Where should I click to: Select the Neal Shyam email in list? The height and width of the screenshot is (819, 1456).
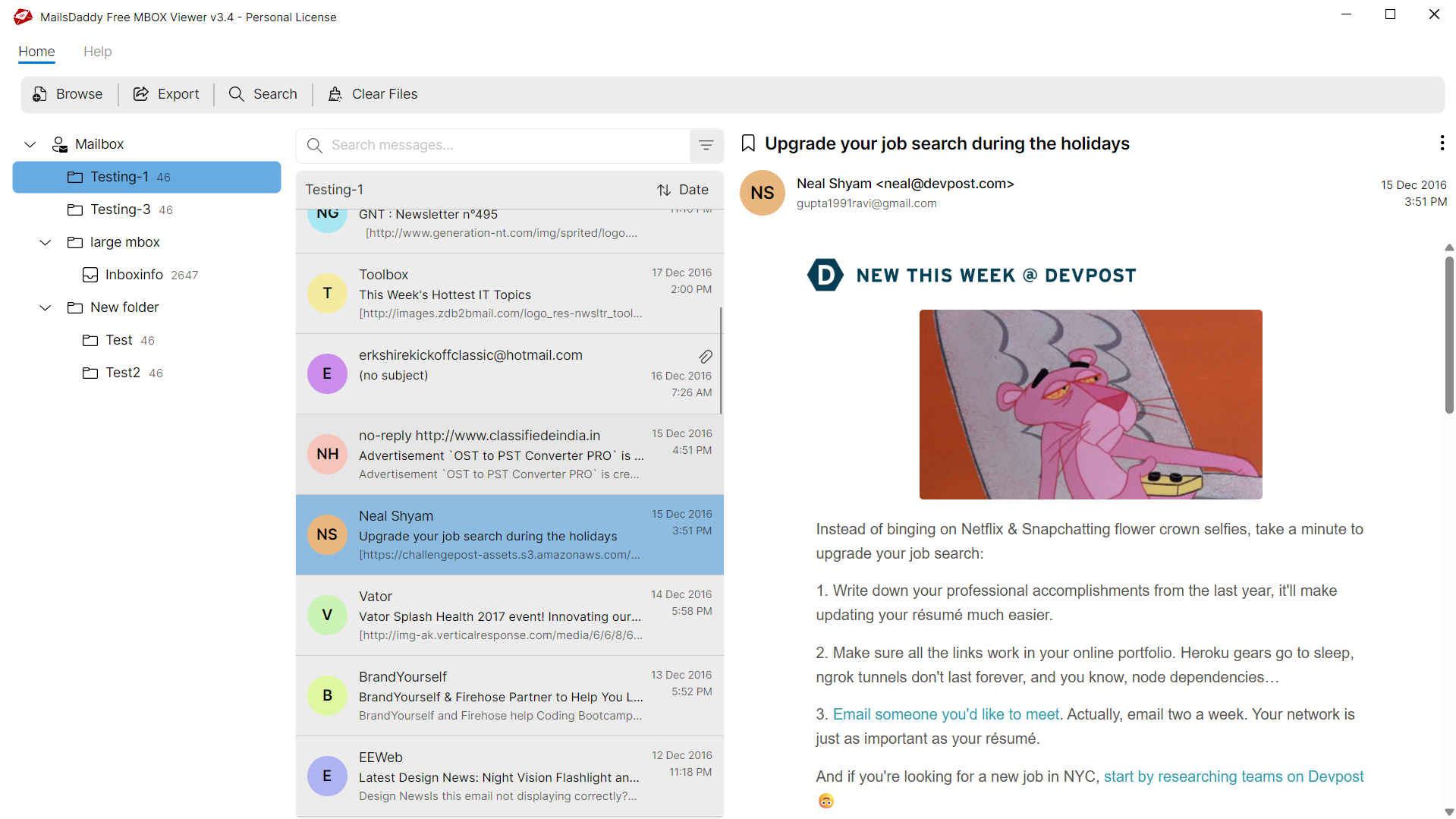click(x=509, y=535)
